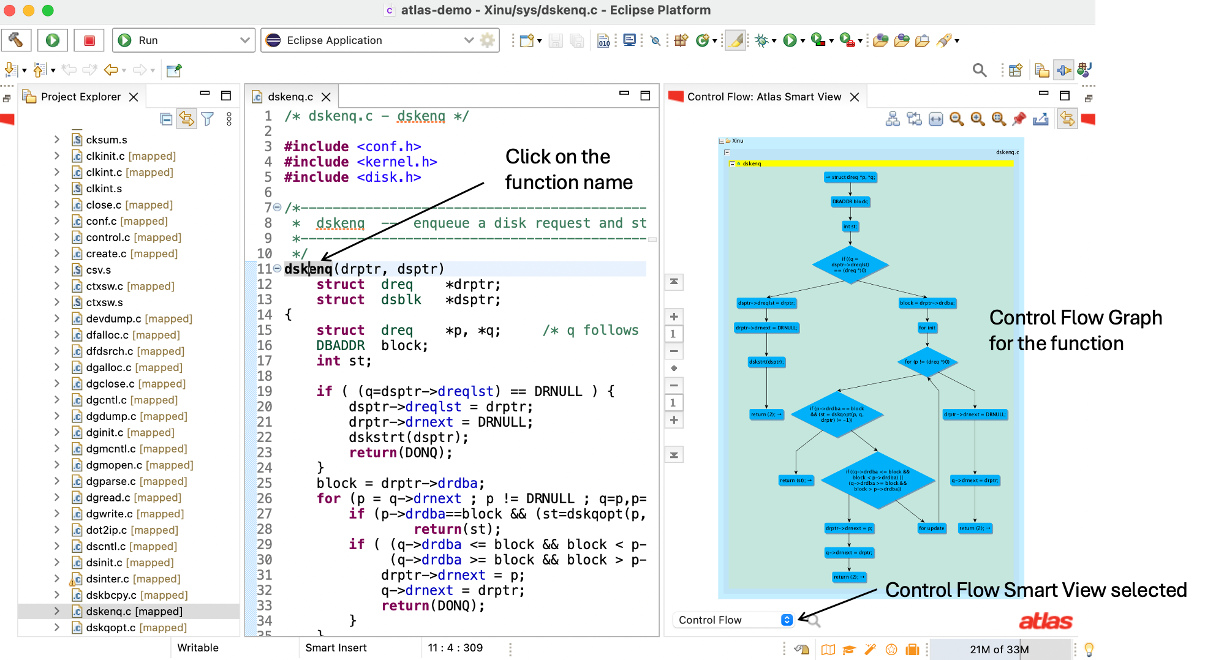The image size is (1224, 660).
Task: Close the dskenq.c editor tab
Action: (325, 97)
